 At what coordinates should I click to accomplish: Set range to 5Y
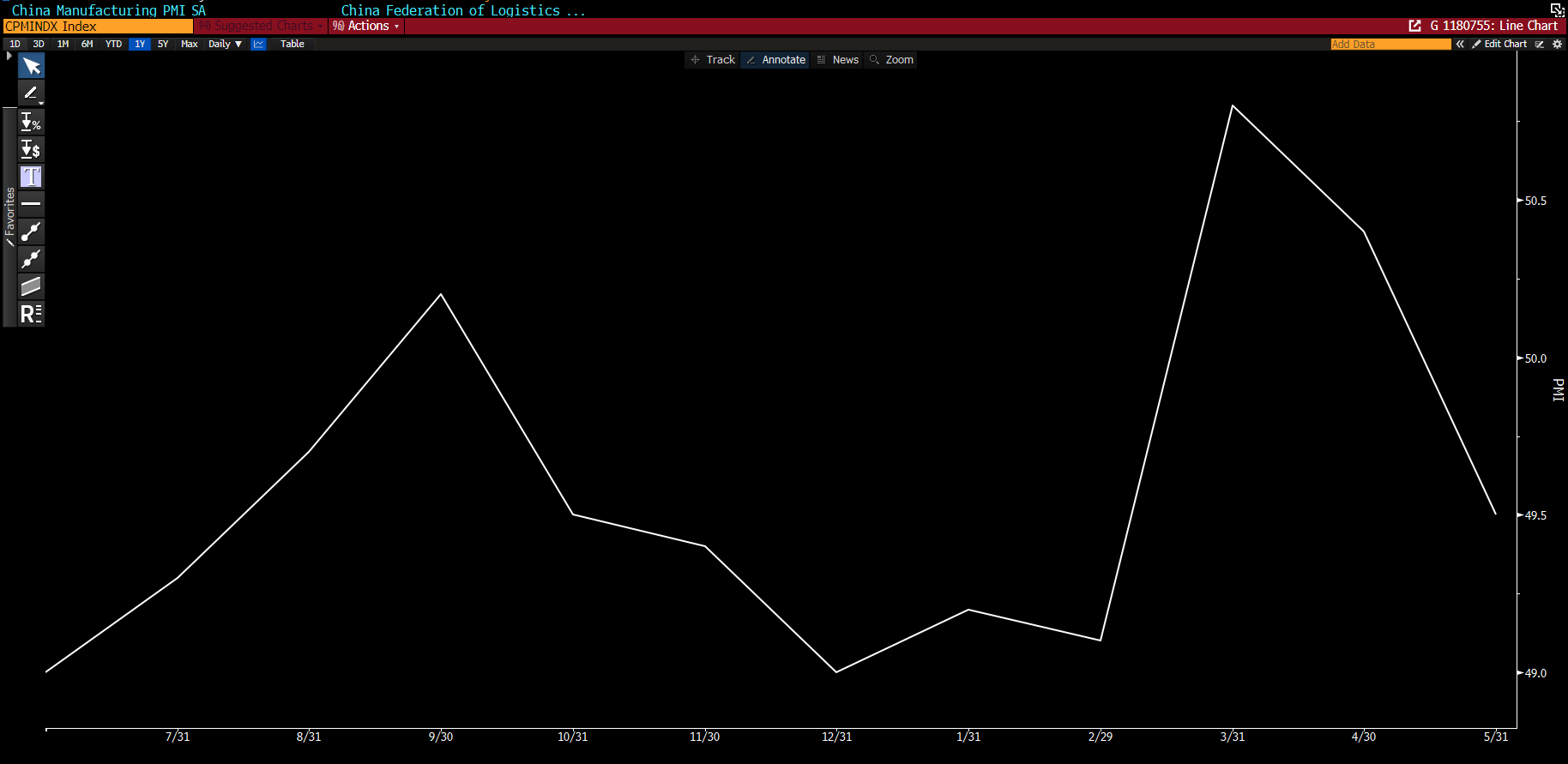(x=163, y=44)
